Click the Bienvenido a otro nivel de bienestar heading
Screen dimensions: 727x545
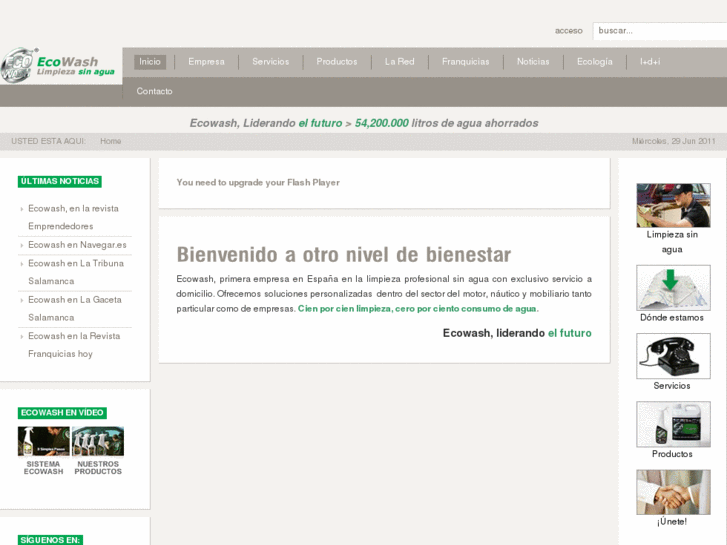pyautogui.click(x=344, y=255)
